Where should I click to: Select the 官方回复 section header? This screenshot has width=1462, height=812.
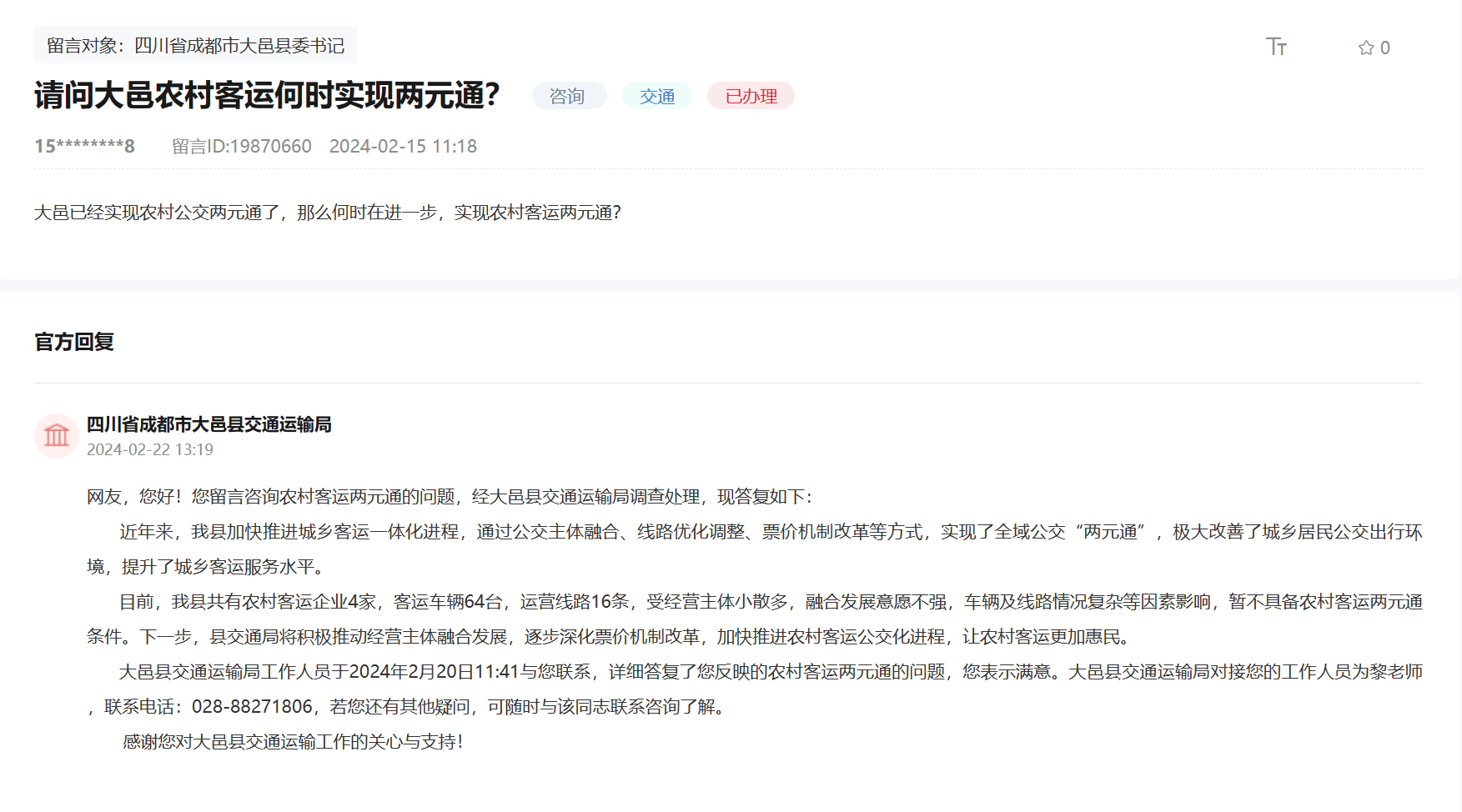pyautogui.click(x=75, y=342)
